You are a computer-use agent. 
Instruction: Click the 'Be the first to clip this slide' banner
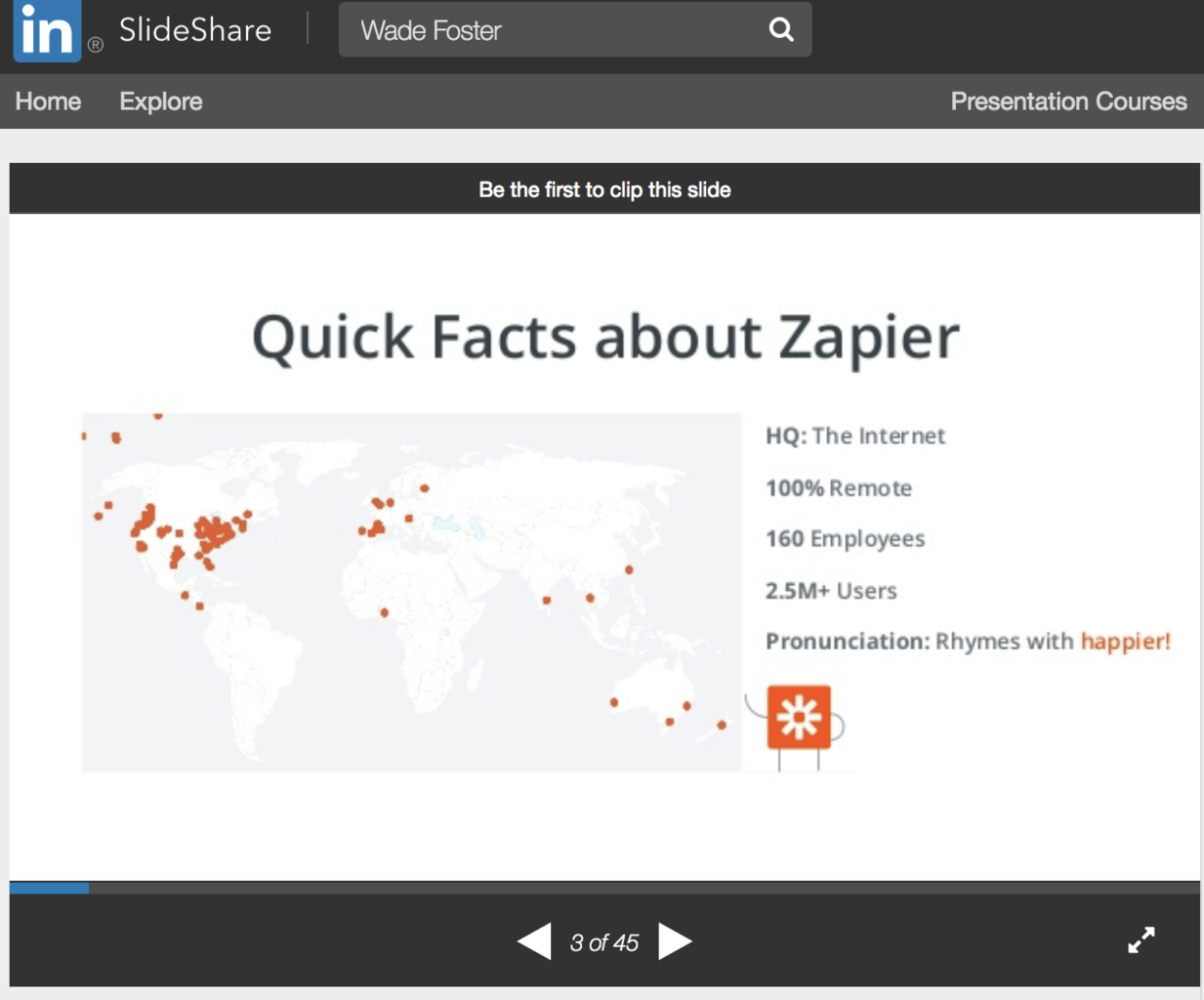(604, 189)
